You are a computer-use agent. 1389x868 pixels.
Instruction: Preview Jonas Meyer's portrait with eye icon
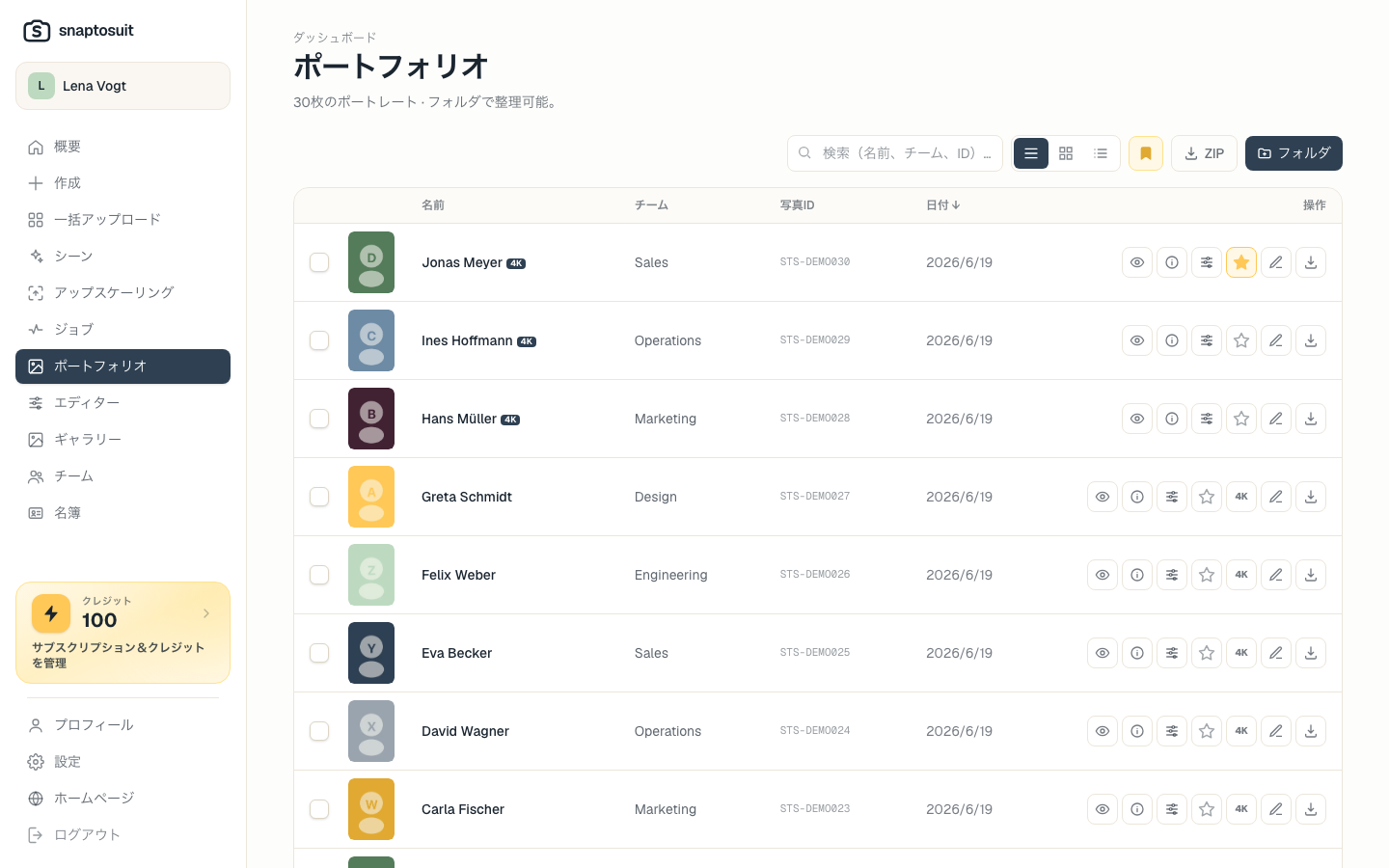click(x=1137, y=262)
